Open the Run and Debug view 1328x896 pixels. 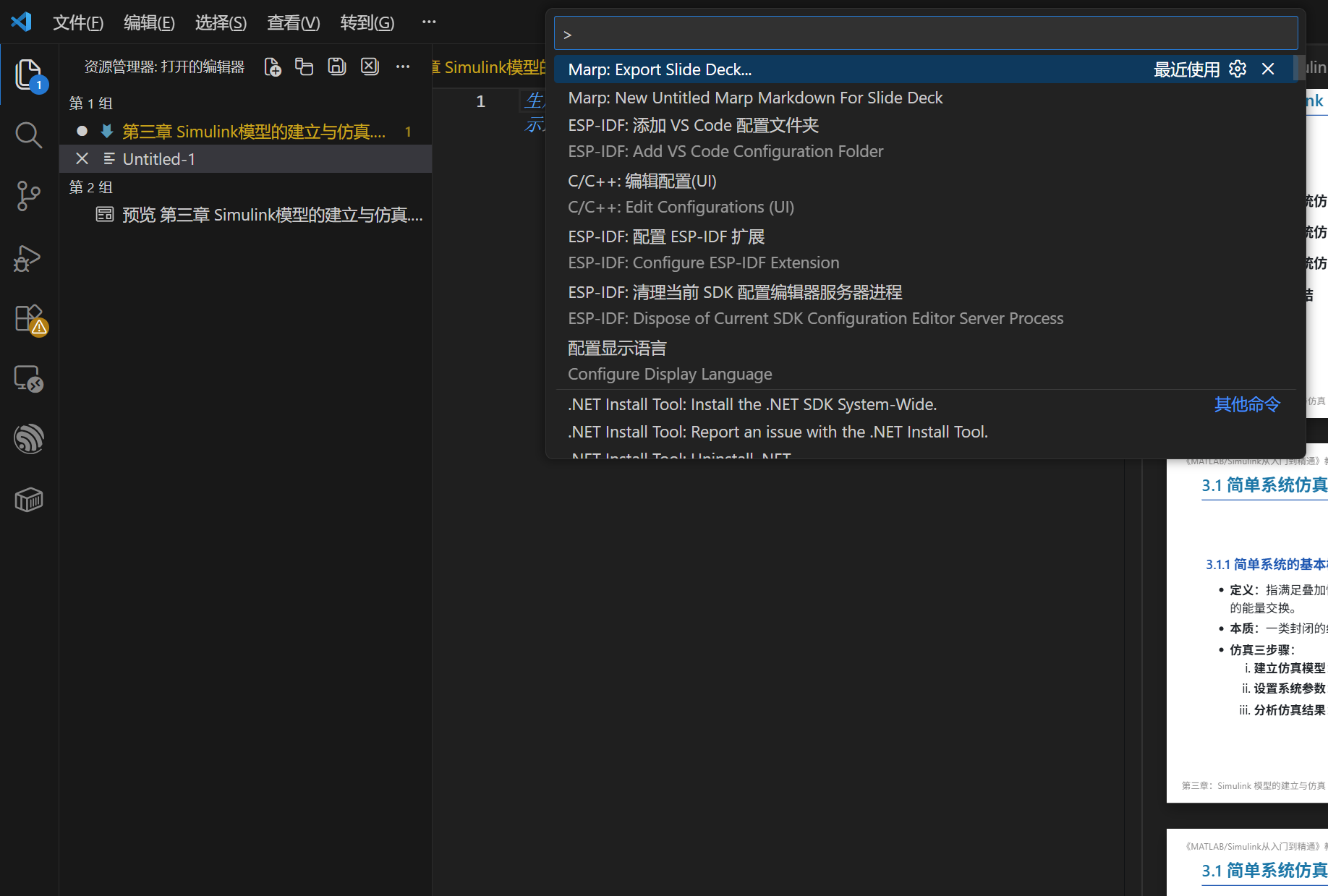pos(29,257)
